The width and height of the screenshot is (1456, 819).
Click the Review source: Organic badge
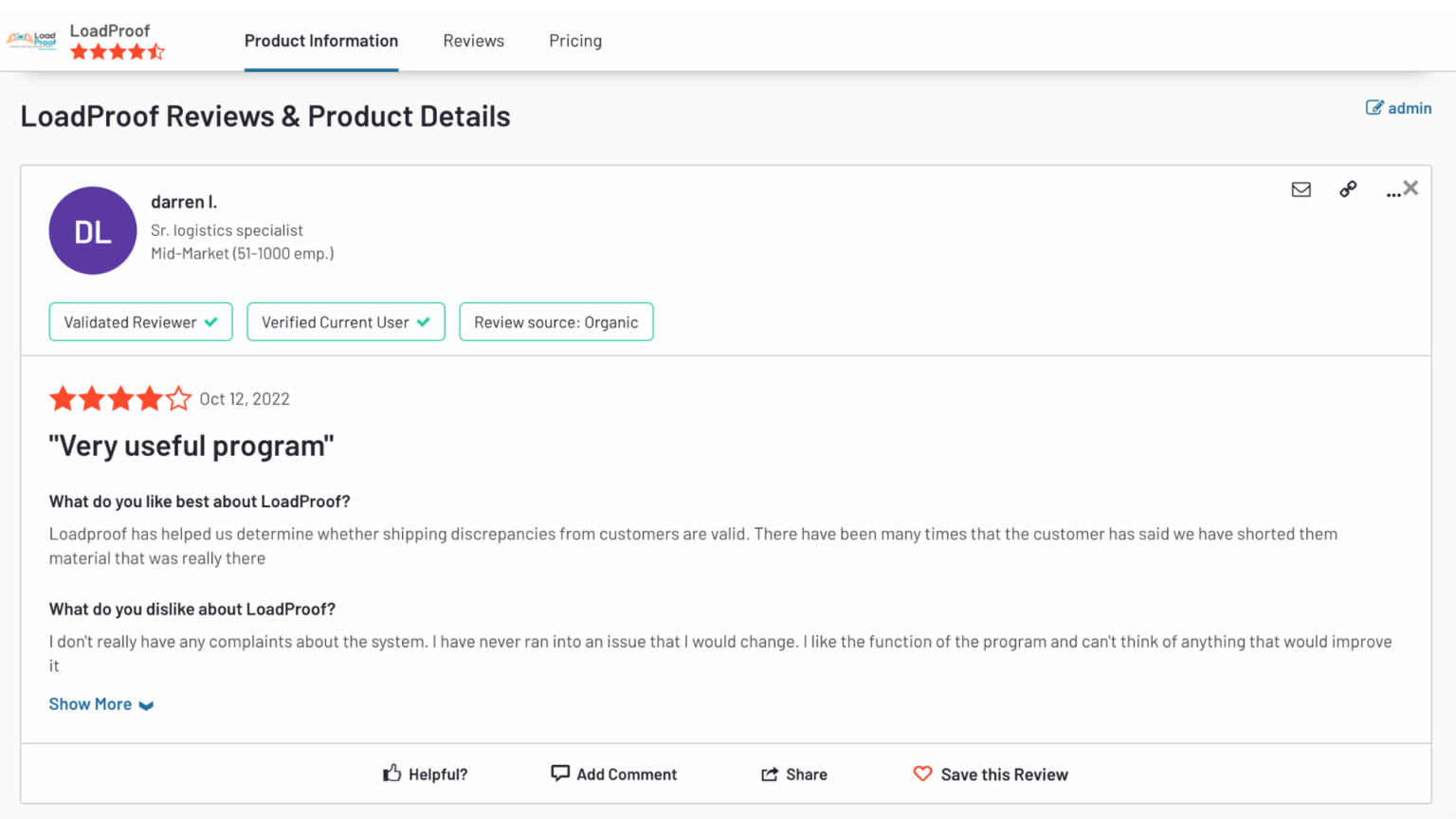coord(556,322)
